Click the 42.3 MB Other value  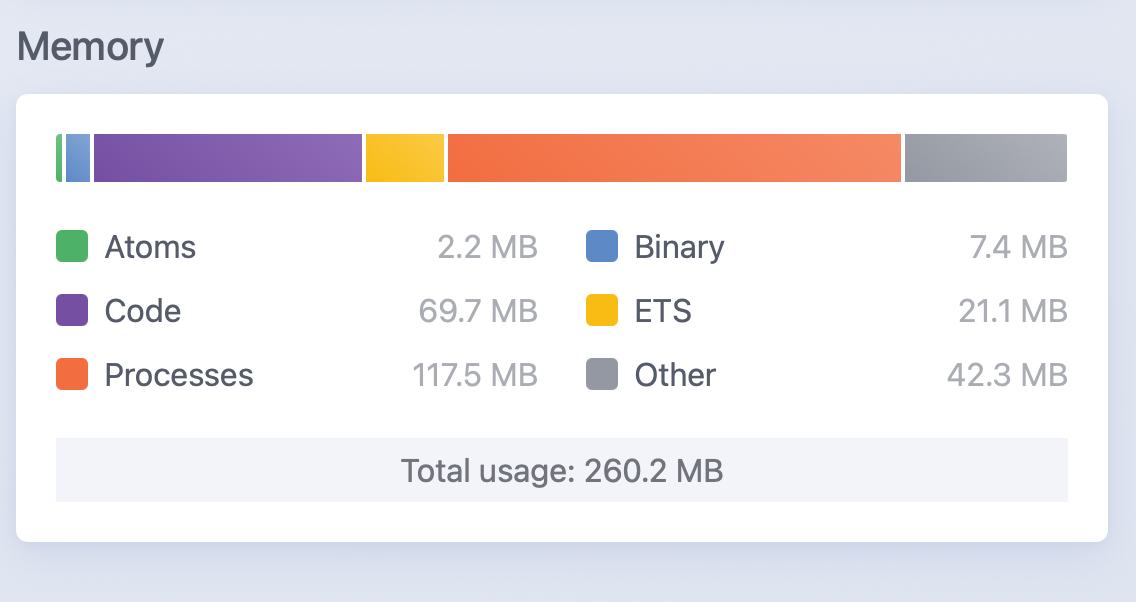tap(1007, 375)
